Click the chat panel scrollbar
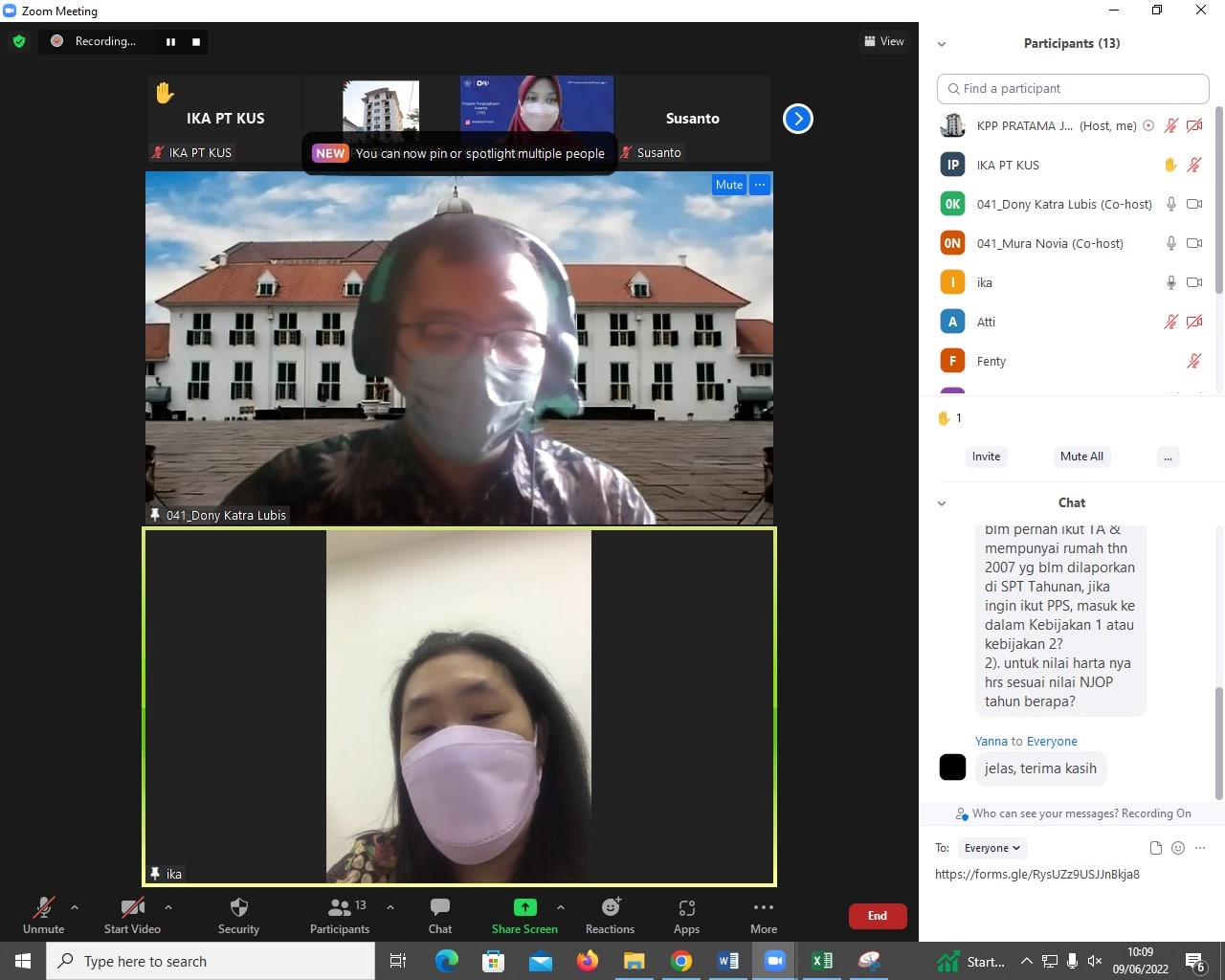Screen dimensions: 1225x980 (1218, 742)
